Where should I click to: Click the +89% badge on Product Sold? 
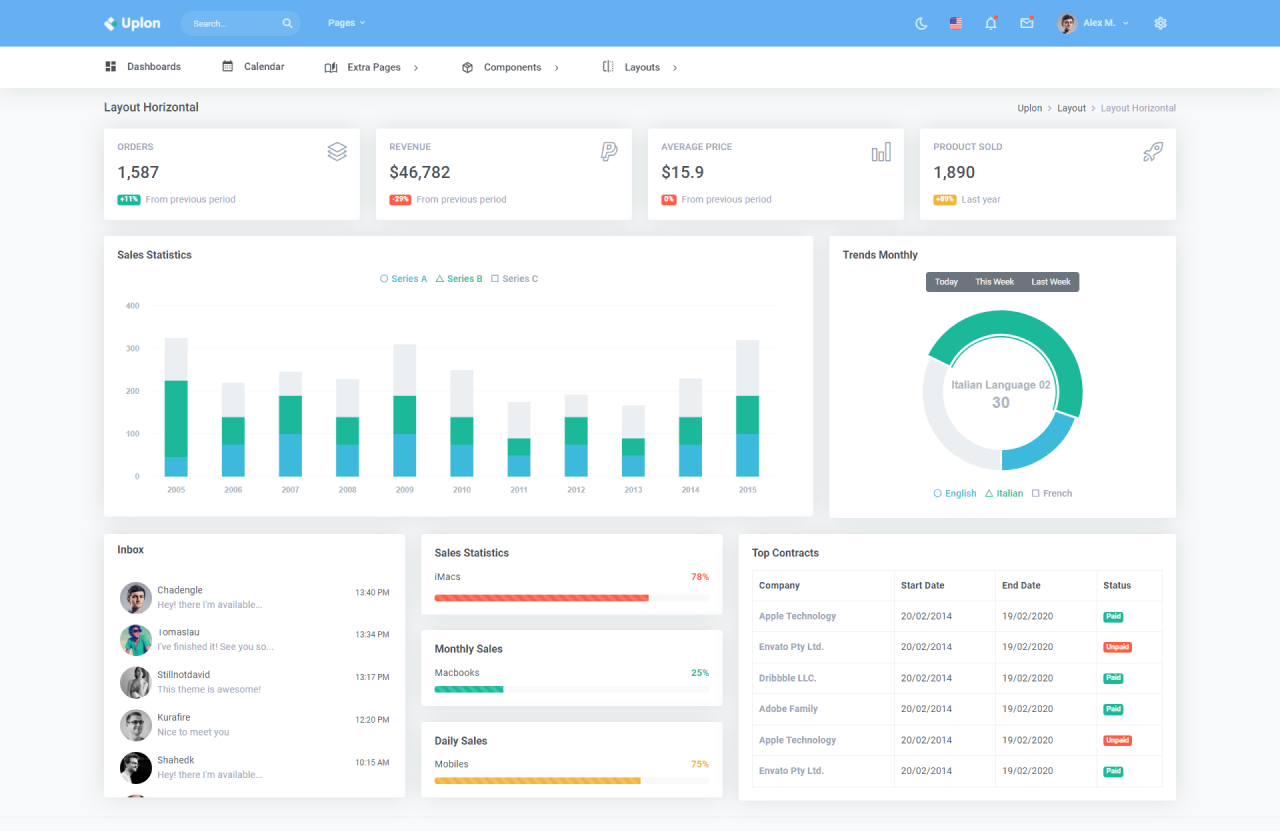(x=945, y=200)
